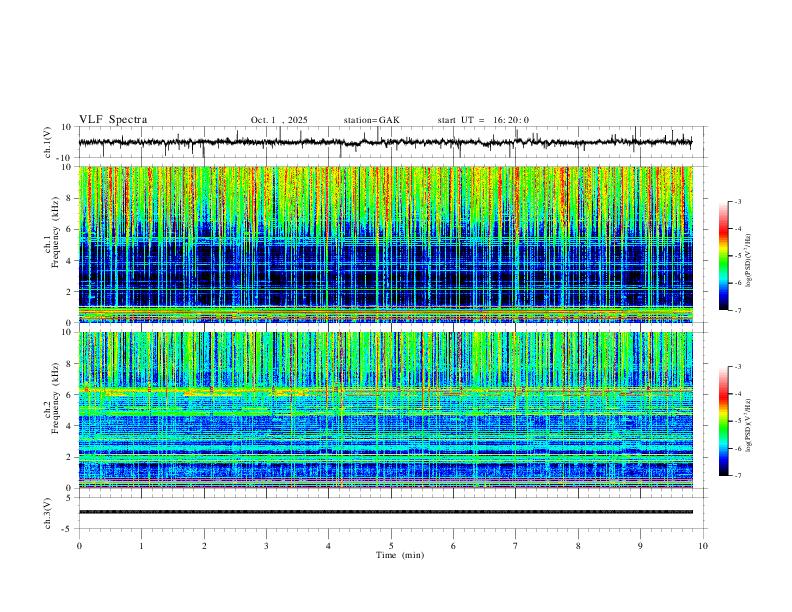The image size is (792, 612).
Task: Click the ch.1 spectrogram color scale bar
Action: pos(723,256)
